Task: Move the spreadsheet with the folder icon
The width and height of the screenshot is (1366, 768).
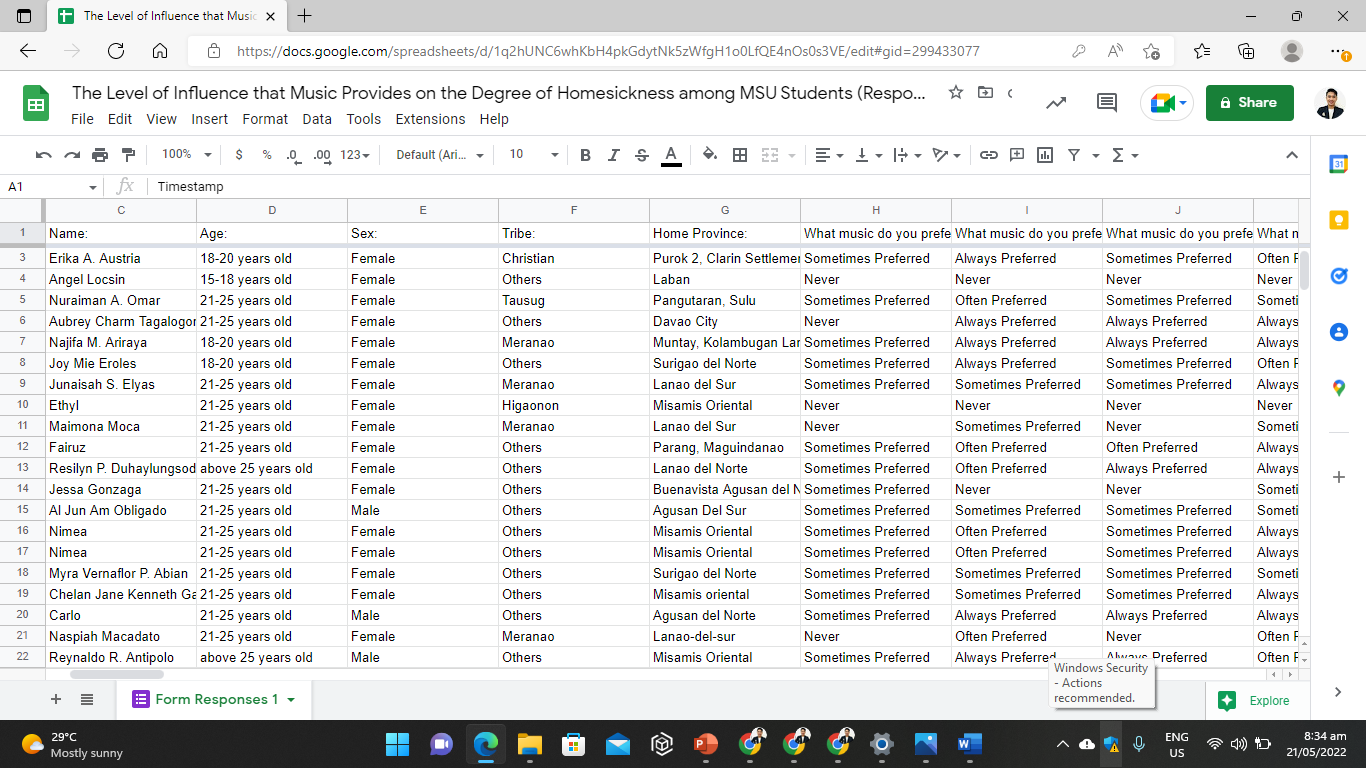Action: 985,93
